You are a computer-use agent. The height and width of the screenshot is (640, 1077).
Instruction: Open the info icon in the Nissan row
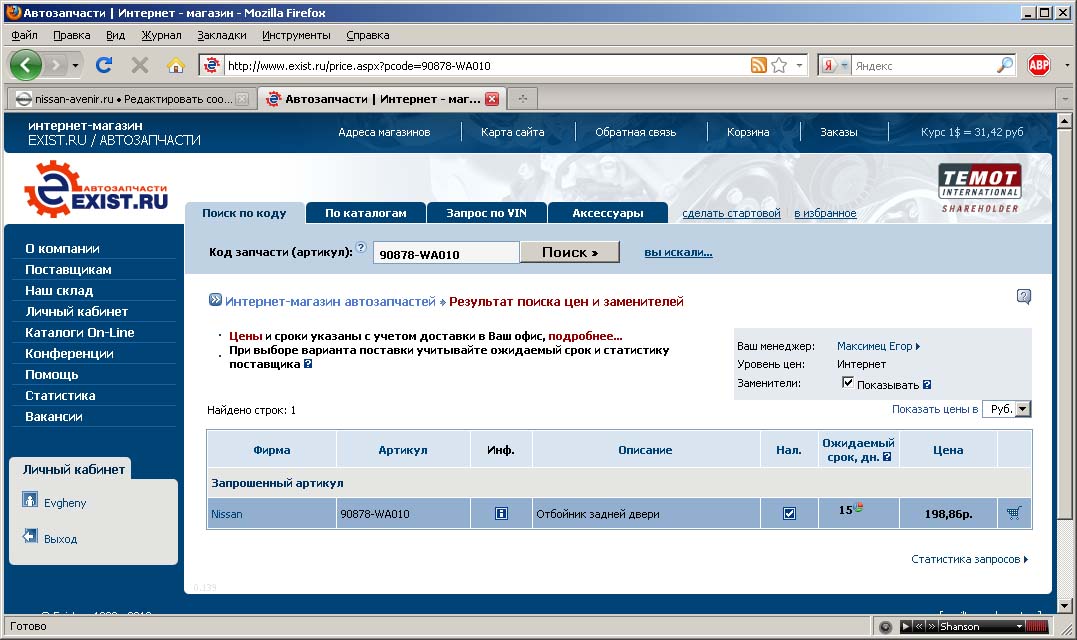pyautogui.click(x=501, y=513)
